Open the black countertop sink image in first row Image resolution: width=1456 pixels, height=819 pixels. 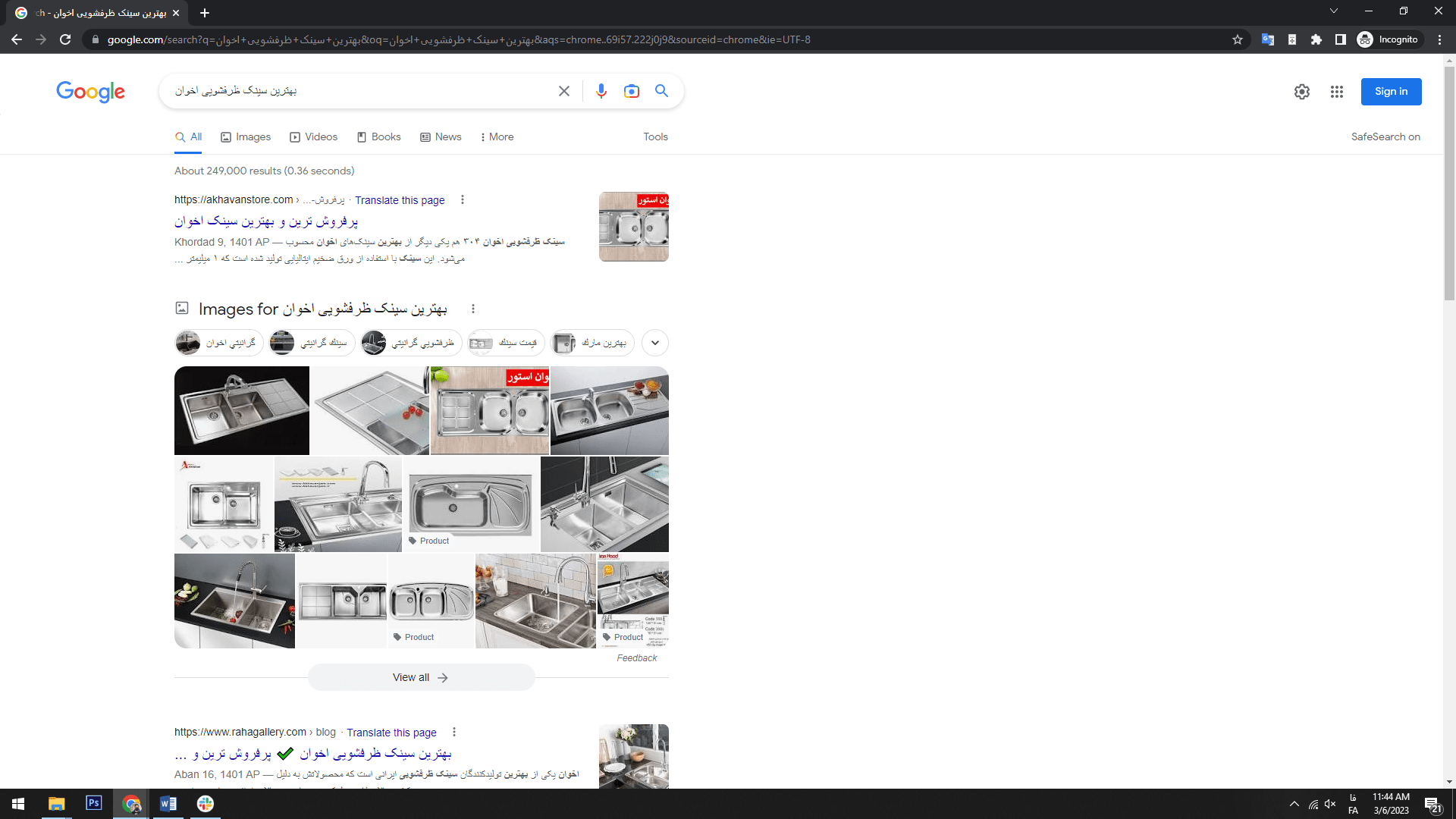(x=242, y=410)
